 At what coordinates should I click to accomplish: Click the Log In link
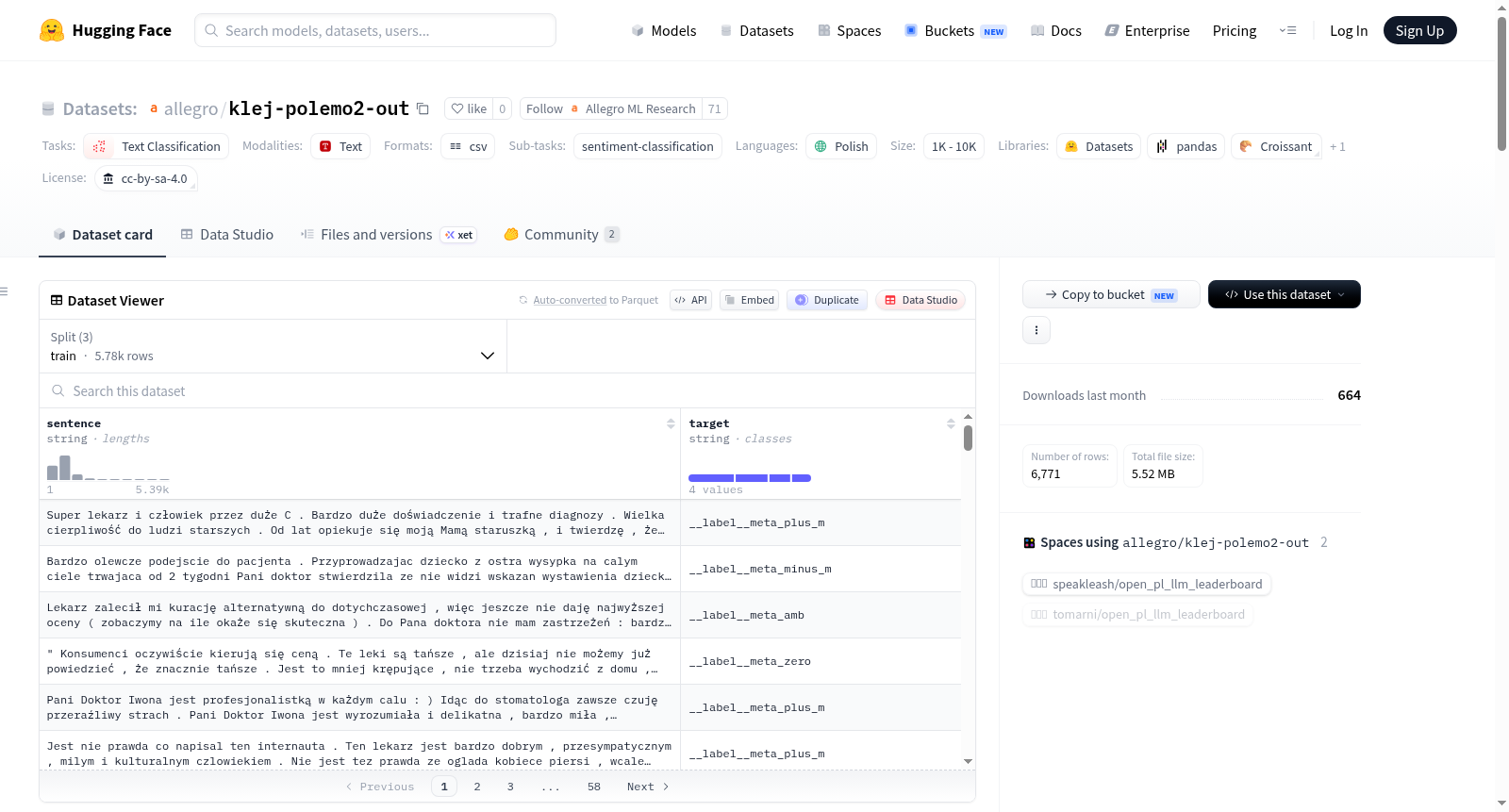[x=1349, y=30]
